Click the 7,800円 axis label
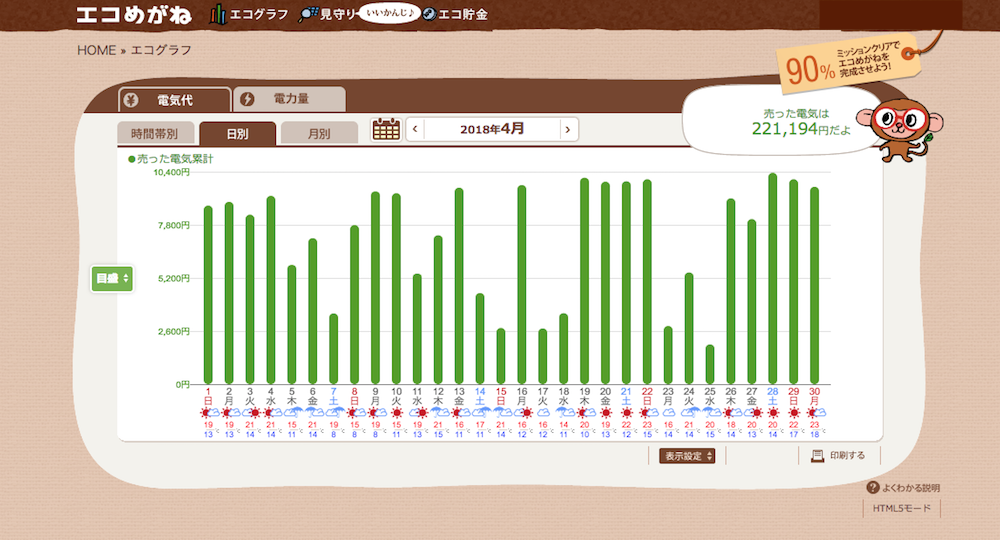The width and height of the screenshot is (1000, 540). coord(173,225)
